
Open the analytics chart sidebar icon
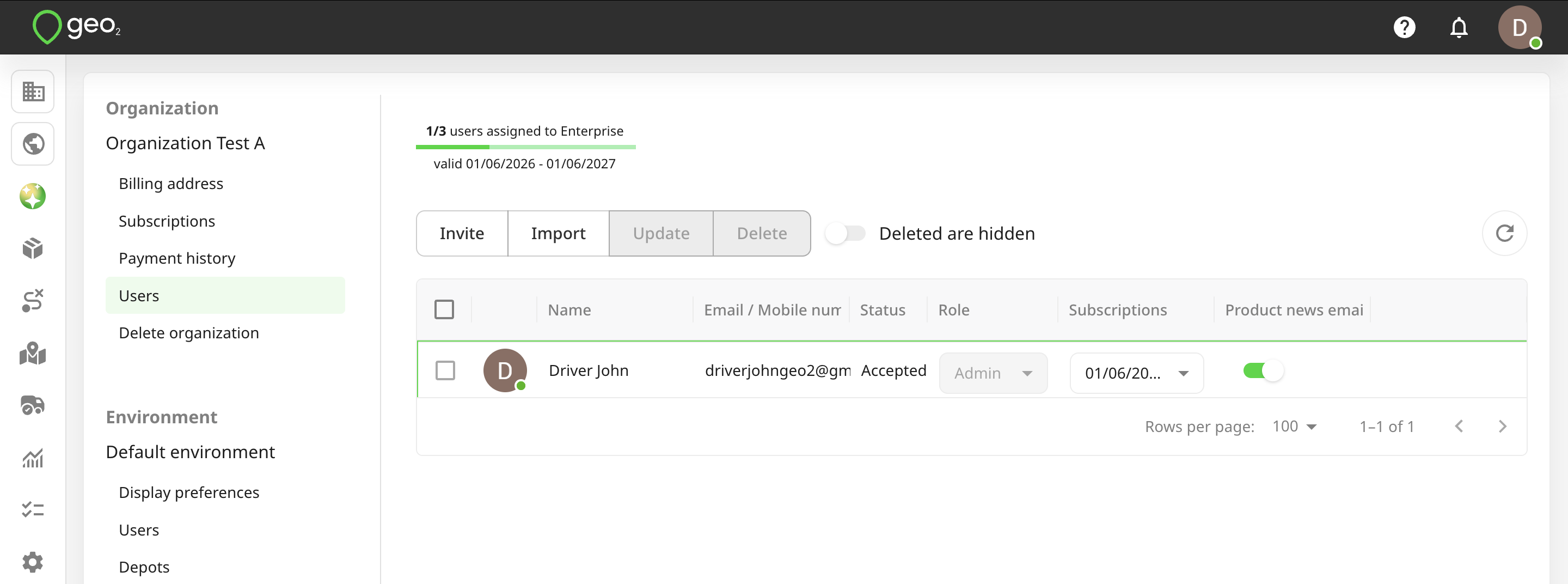click(x=33, y=457)
